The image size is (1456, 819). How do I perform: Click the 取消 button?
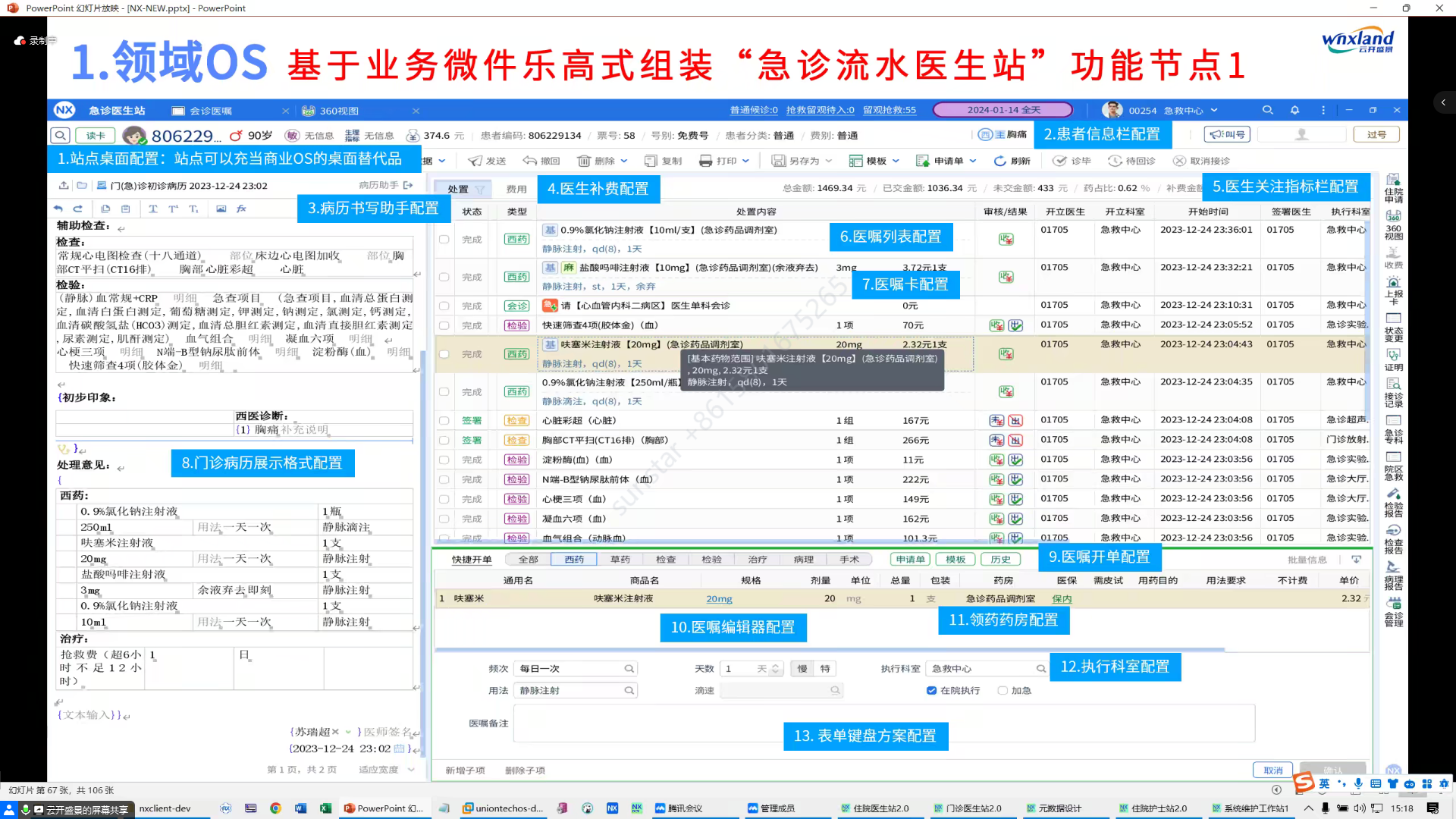[1272, 770]
